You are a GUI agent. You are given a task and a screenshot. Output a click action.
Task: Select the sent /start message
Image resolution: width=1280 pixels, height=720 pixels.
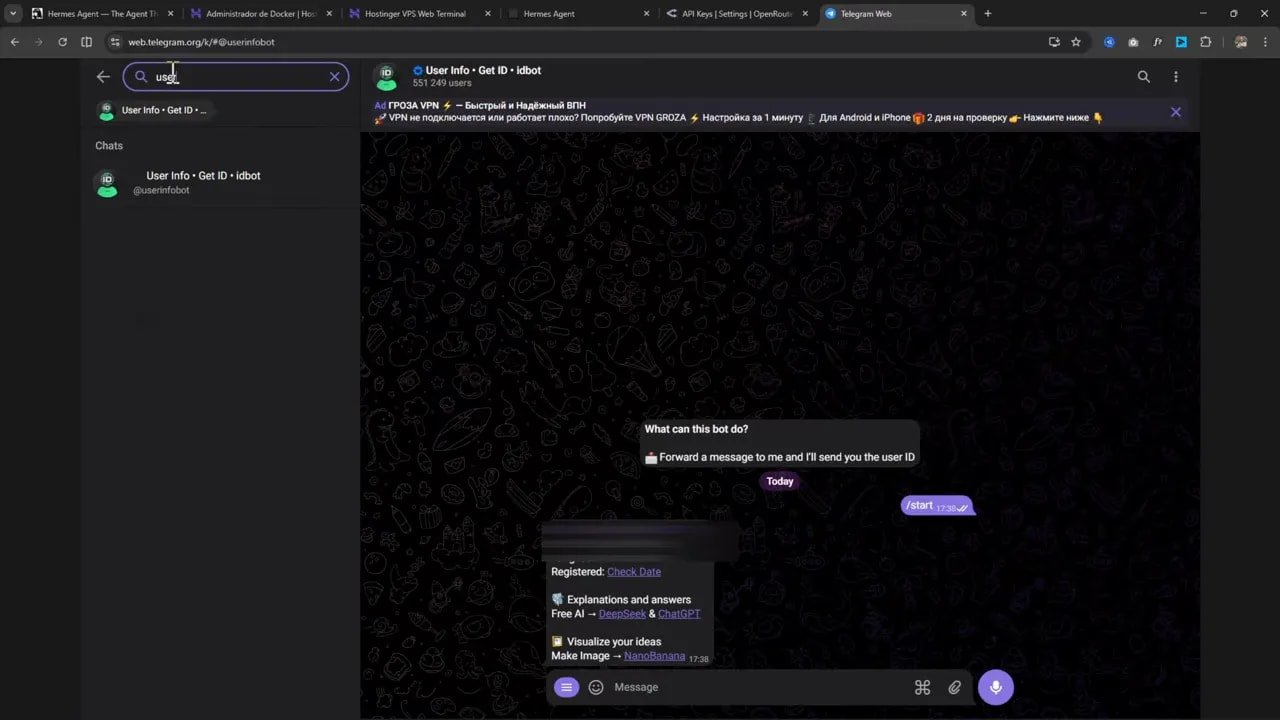click(x=936, y=506)
